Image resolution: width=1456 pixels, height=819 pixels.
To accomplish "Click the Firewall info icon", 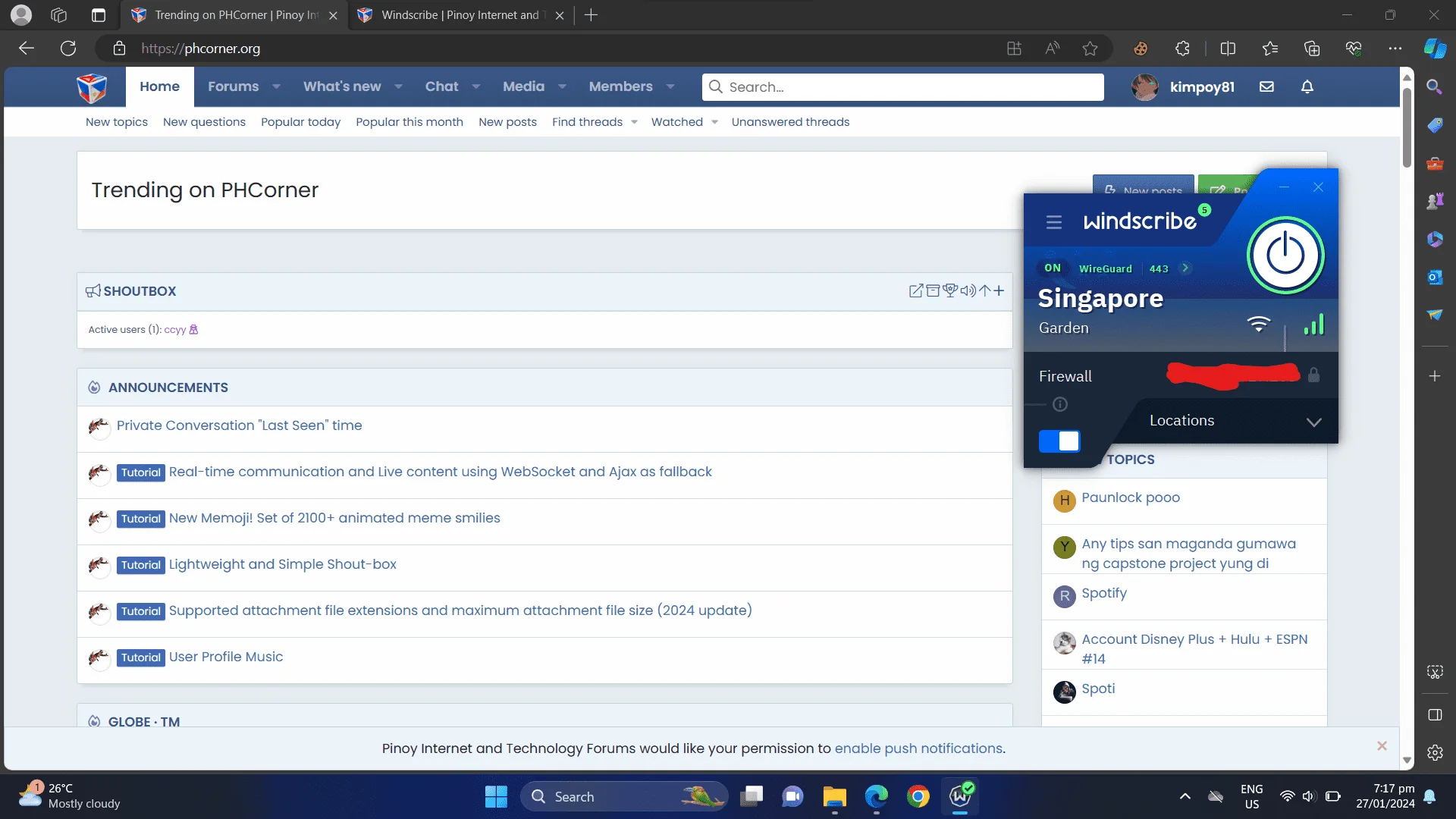I will pyautogui.click(x=1060, y=404).
